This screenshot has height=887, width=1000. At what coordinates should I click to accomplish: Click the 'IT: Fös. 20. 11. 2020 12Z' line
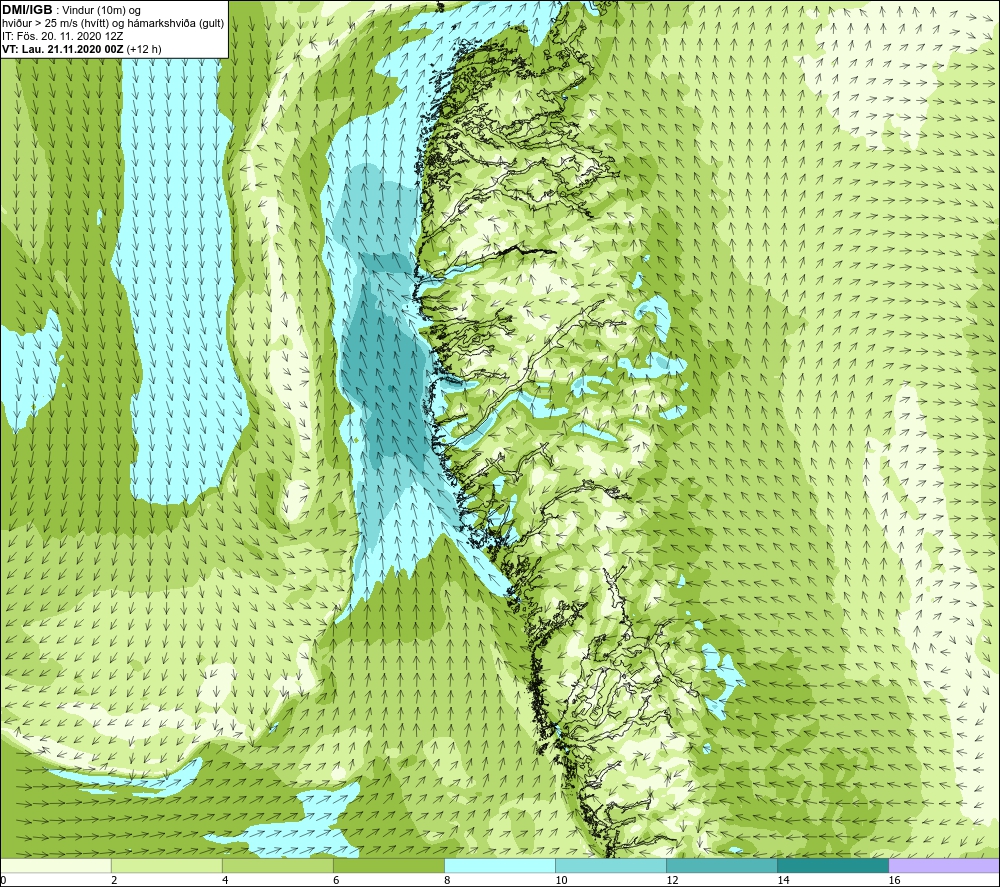[62, 36]
